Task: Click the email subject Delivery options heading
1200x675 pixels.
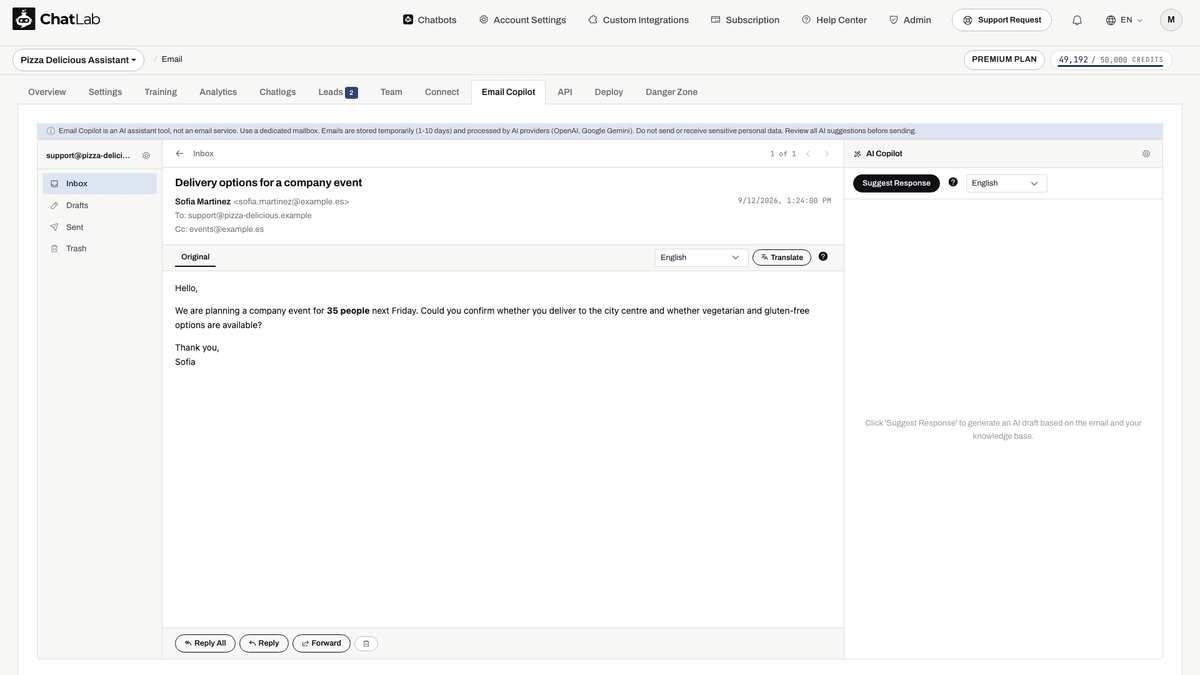Action: pyautogui.click(x=268, y=182)
